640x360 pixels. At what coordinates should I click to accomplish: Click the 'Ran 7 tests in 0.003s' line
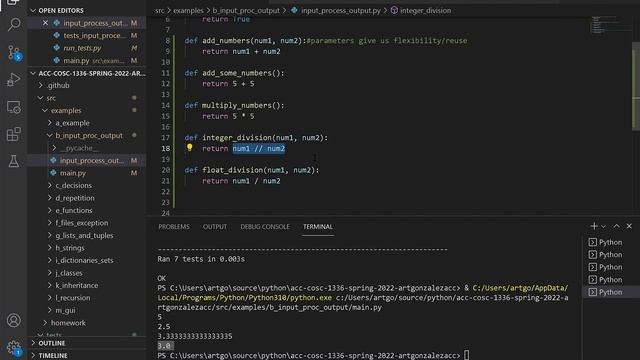click(201, 259)
